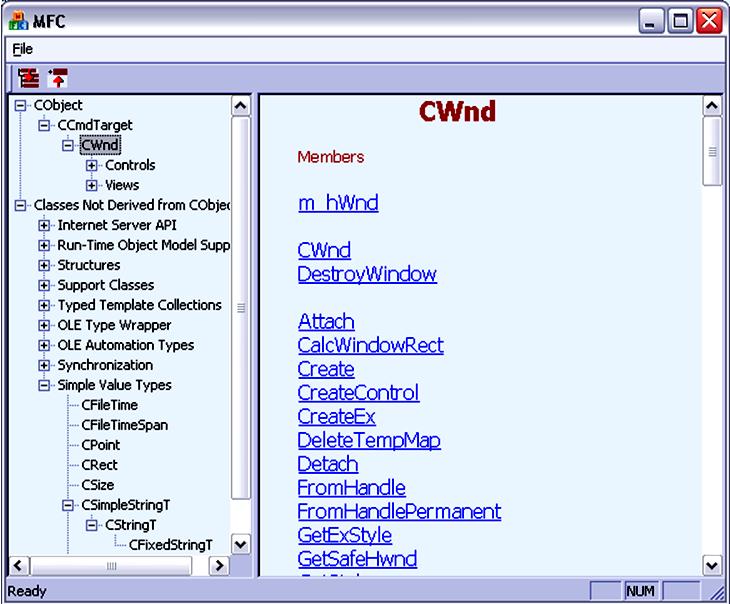This screenshot has height=604, width=730.
Task: Select the CWnd tree item
Action: point(100,145)
